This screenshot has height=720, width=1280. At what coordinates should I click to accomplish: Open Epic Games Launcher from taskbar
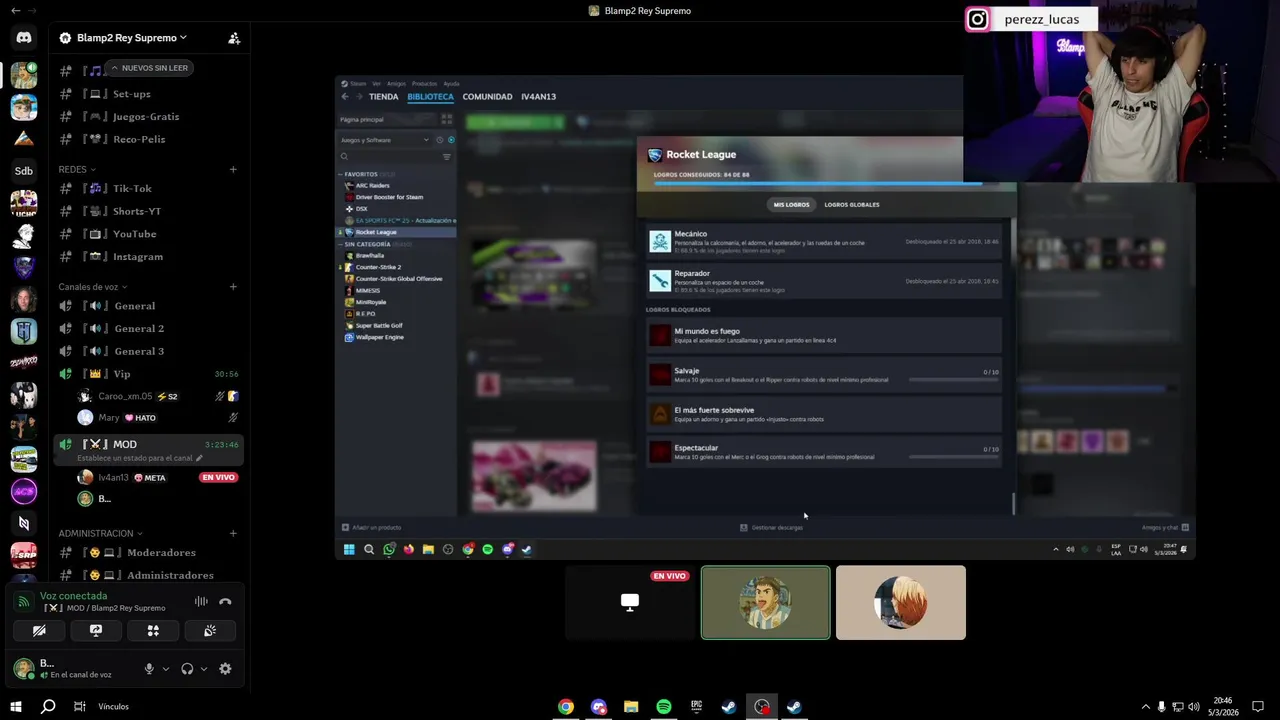tap(696, 707)
